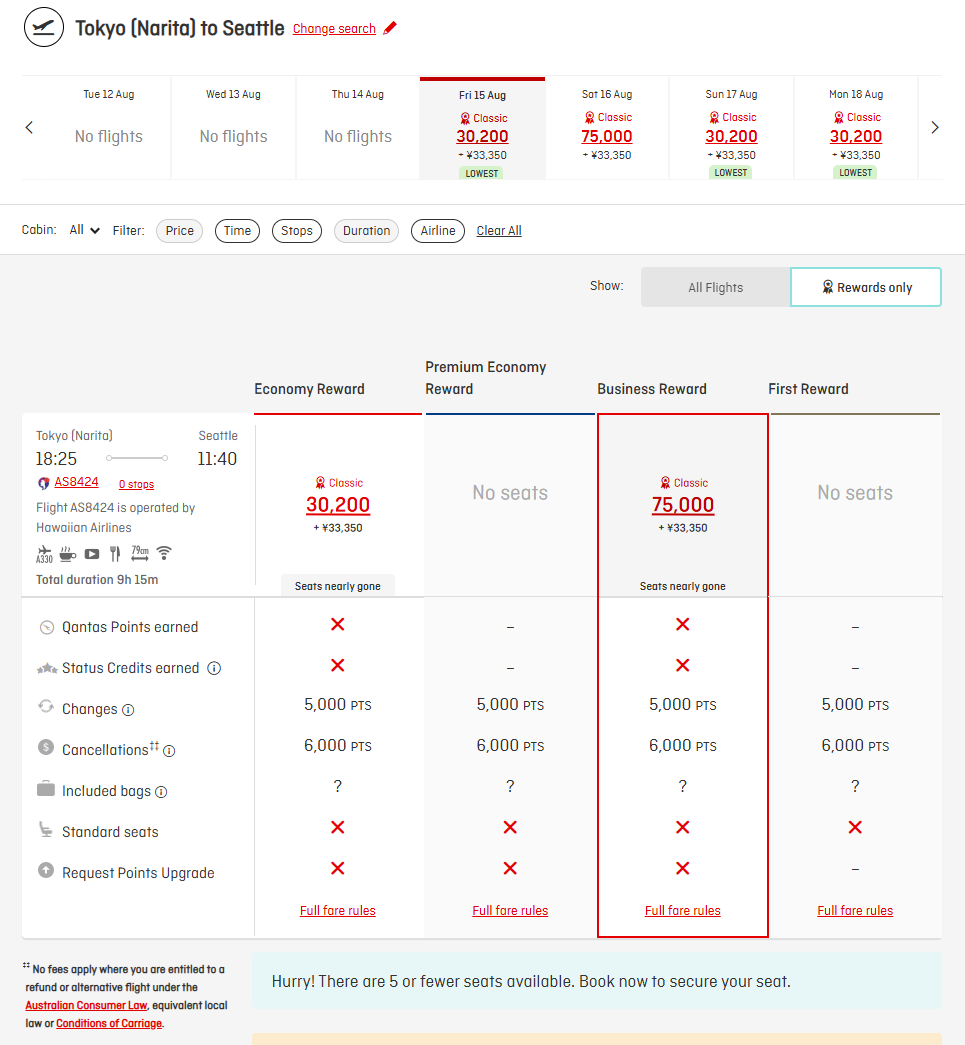This screenshot has height=1045, width=965.
Task: Click the Changes arrows icon
Action: (46, 706)
